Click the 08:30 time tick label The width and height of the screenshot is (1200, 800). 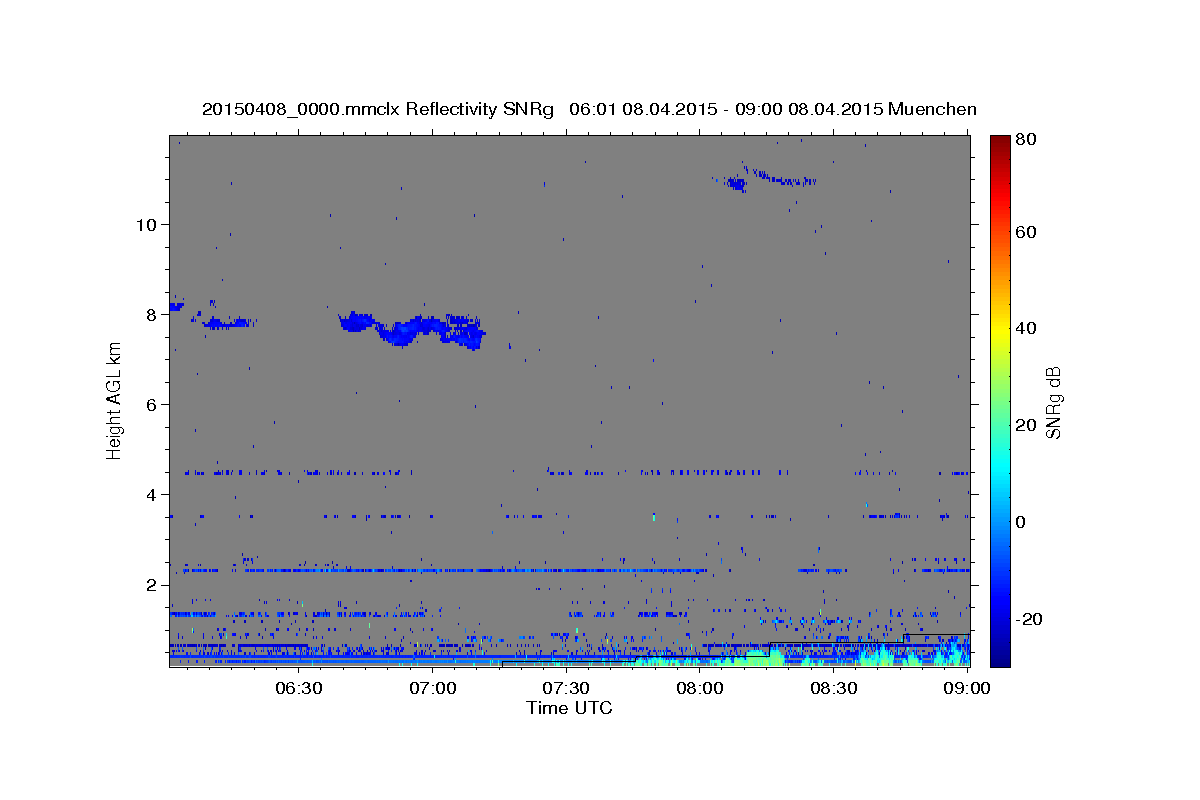834,688
